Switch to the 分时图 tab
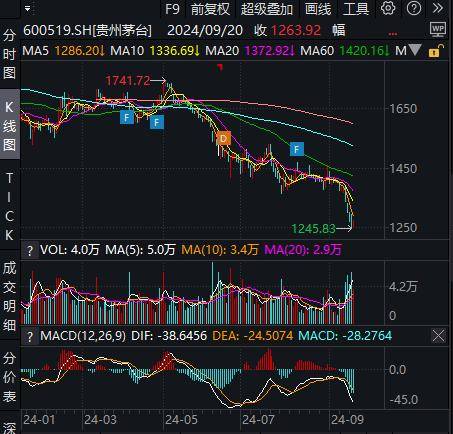This screenshot has width=453, height=434. point(9,54)
